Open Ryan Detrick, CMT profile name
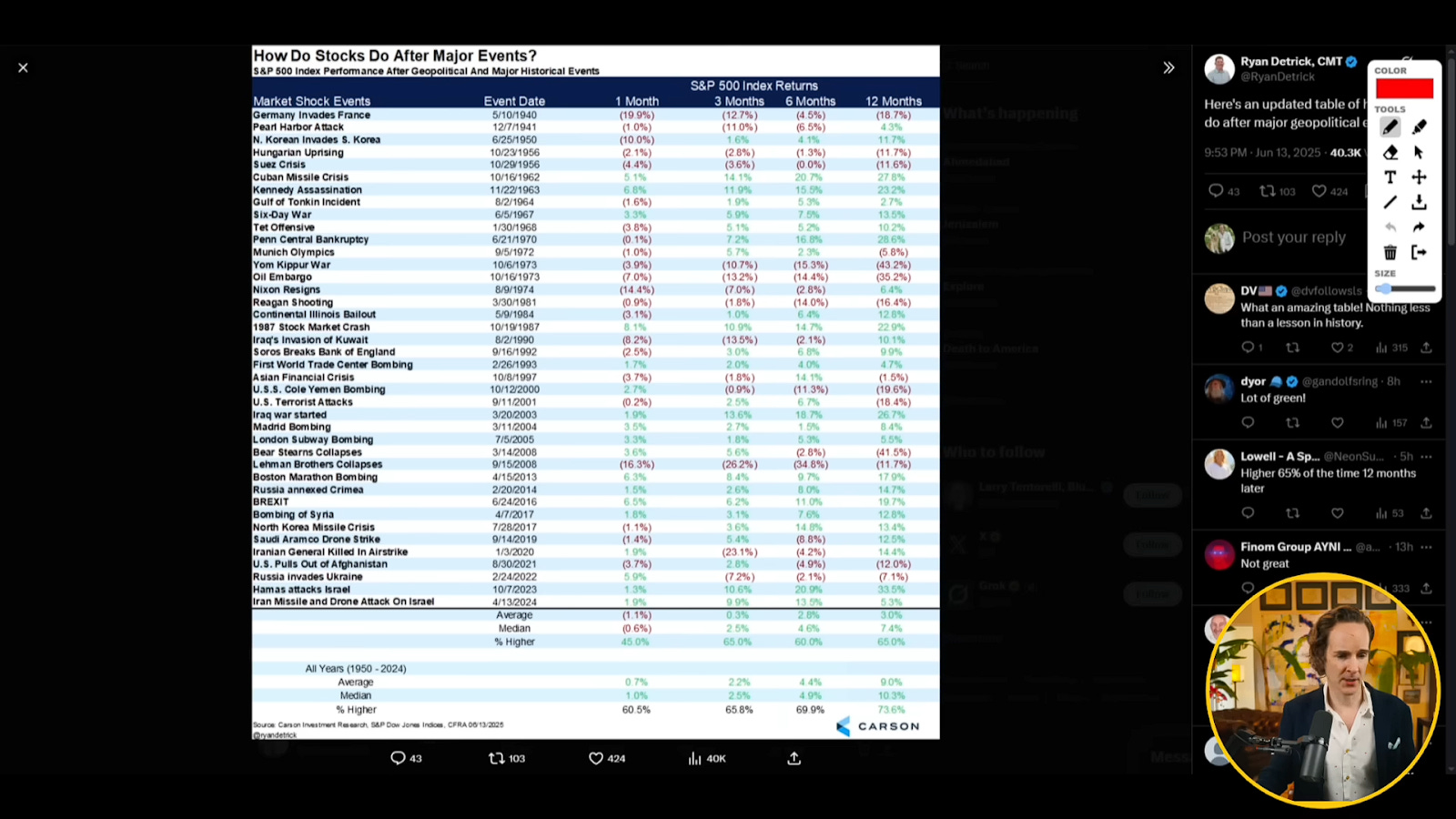1456x819 pixels. (1291, 62)
